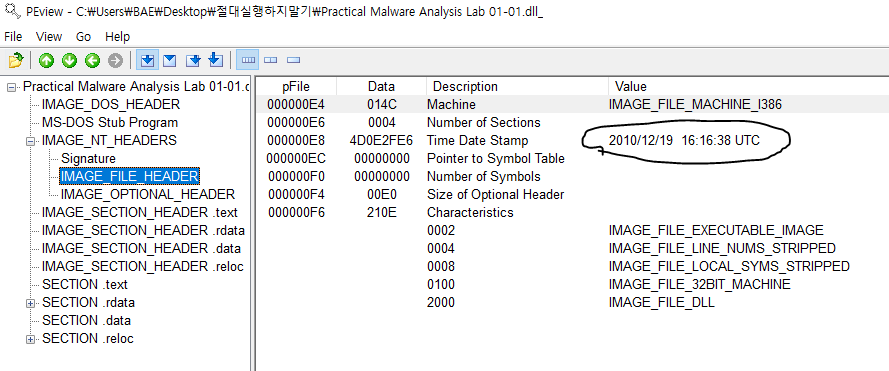Image resolution: width=889 pixels, height=371 pixels.
Task: Click the Pointer to Symbol Table row
Action: [573, 159]
